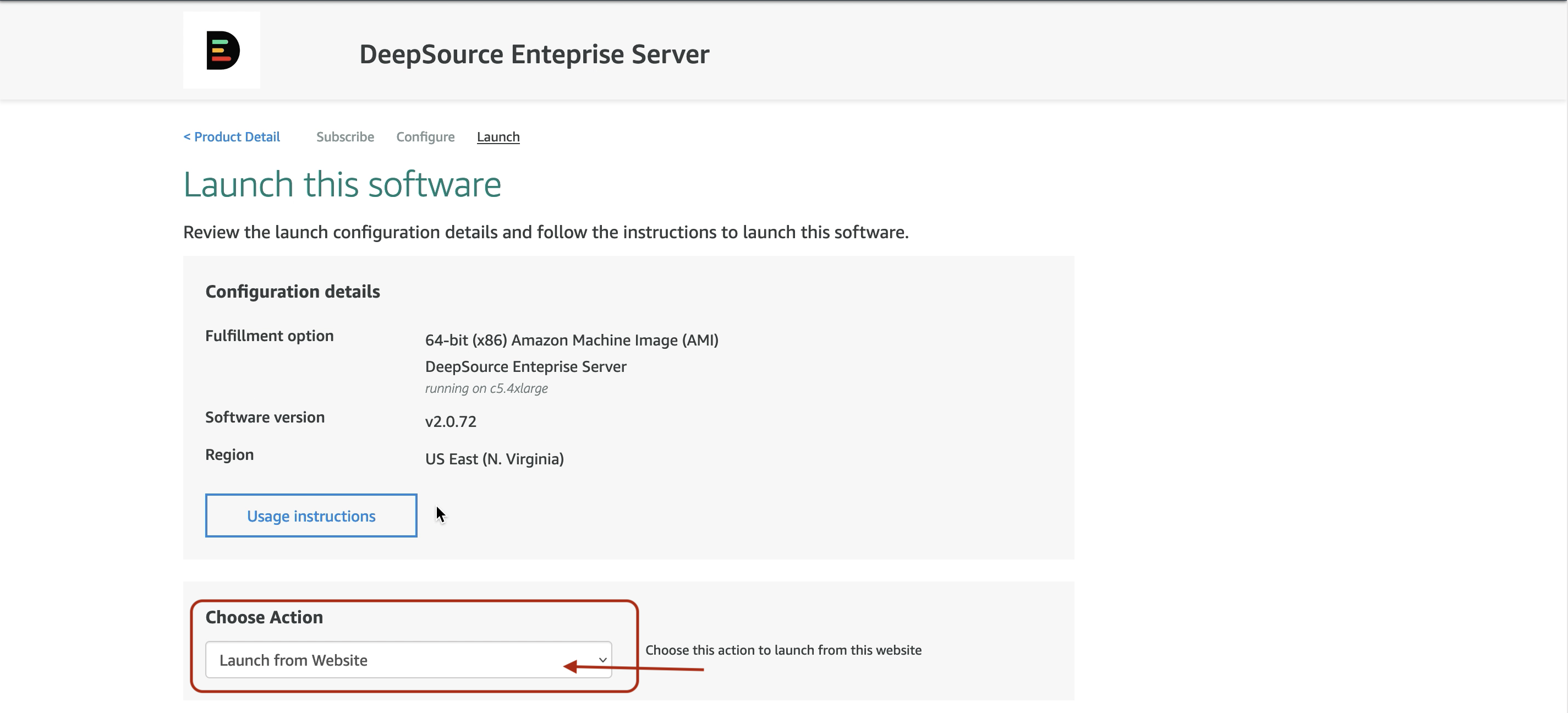Click the running on c5.4xlarge text
This screenshot has height=713, width=1568.
pyautogui.click(x=486, y=388)
